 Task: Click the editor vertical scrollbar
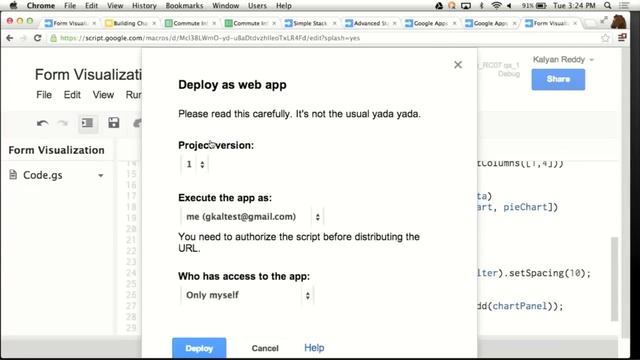pyautogui.click(x=614, y=279)
